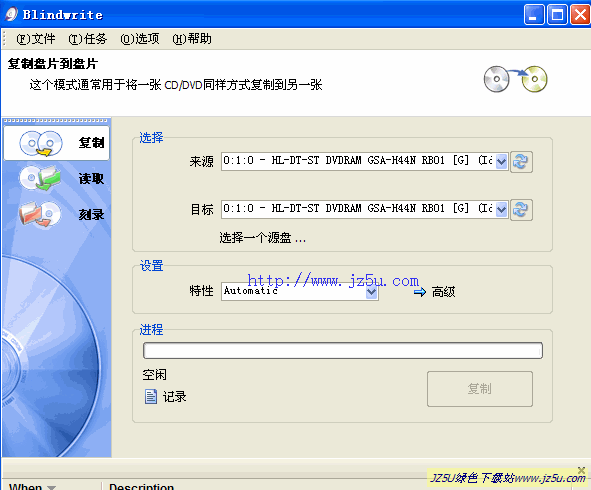The image size is (591, 490).
Task: Click the Blindwrite title bar app icon
Action: 11,14
